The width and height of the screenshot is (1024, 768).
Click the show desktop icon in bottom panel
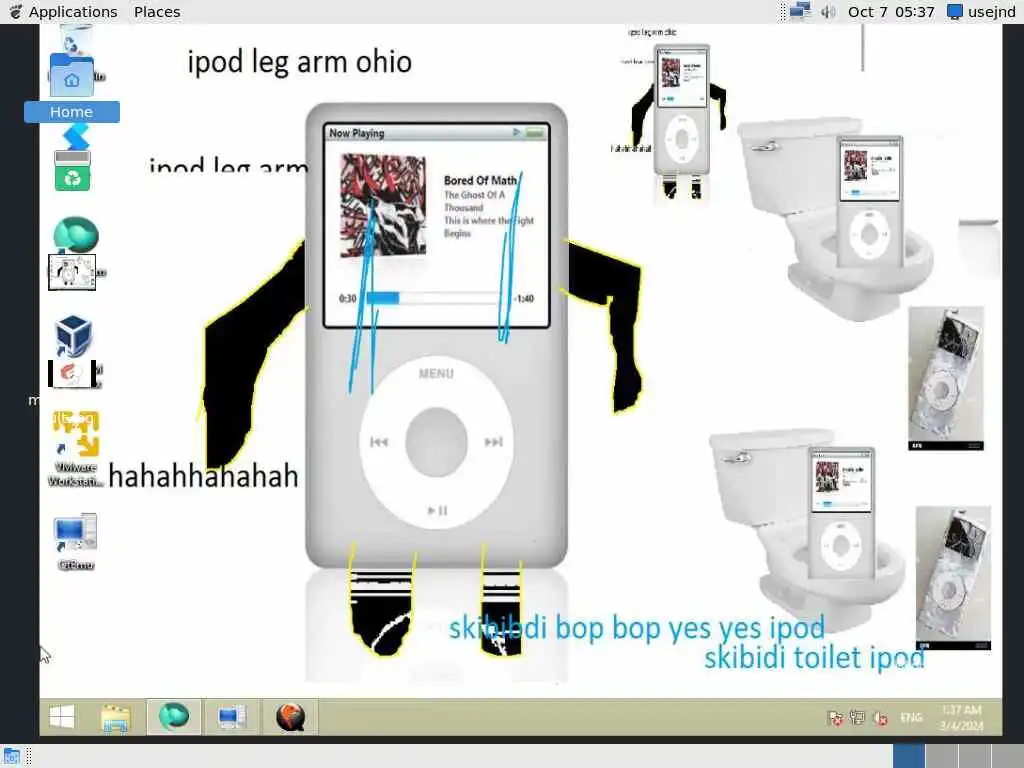point(11,756)
